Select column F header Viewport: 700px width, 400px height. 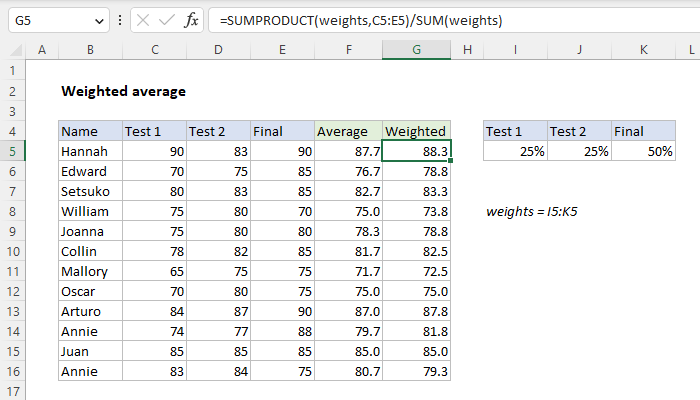348,50
